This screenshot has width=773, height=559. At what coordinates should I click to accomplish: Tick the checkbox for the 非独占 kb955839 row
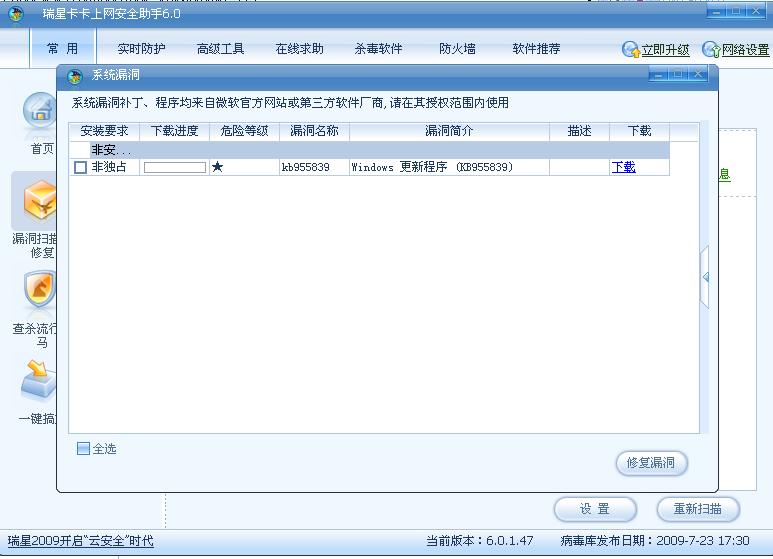click(x=80, y=167)
